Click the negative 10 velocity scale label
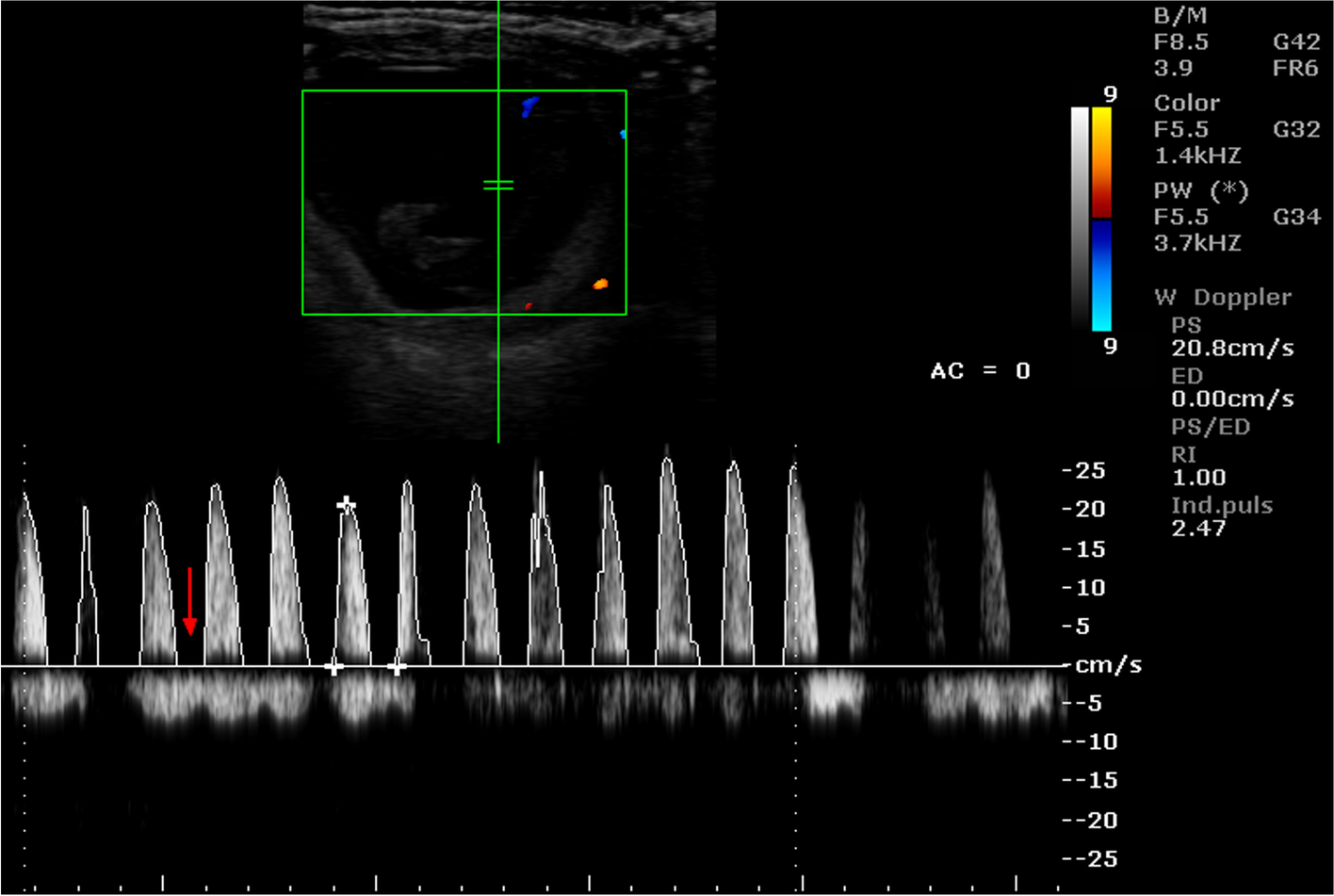The height and width of the screenshot is (896, 1334). pos(1089,742)
